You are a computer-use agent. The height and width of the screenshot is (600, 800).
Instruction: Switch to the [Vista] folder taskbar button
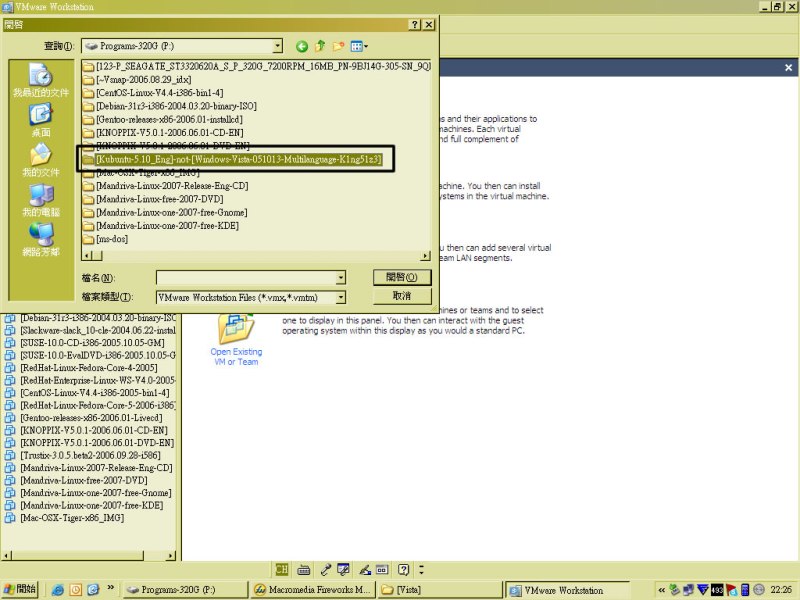(440, 590)
